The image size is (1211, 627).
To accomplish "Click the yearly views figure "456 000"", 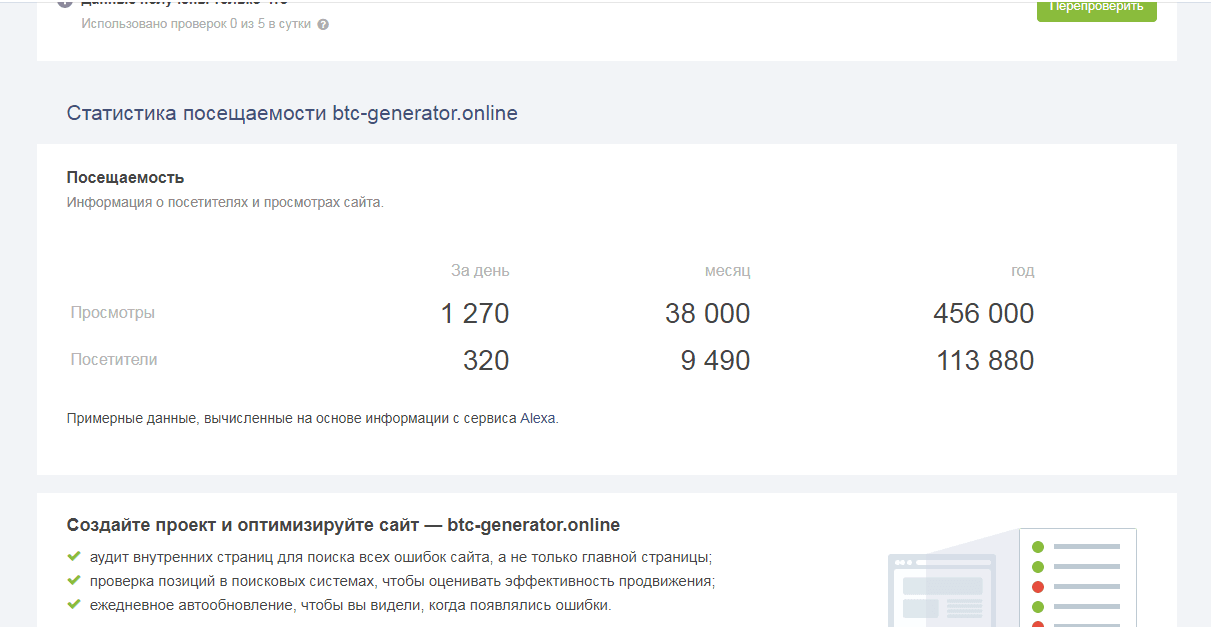I will click(984, 313).
